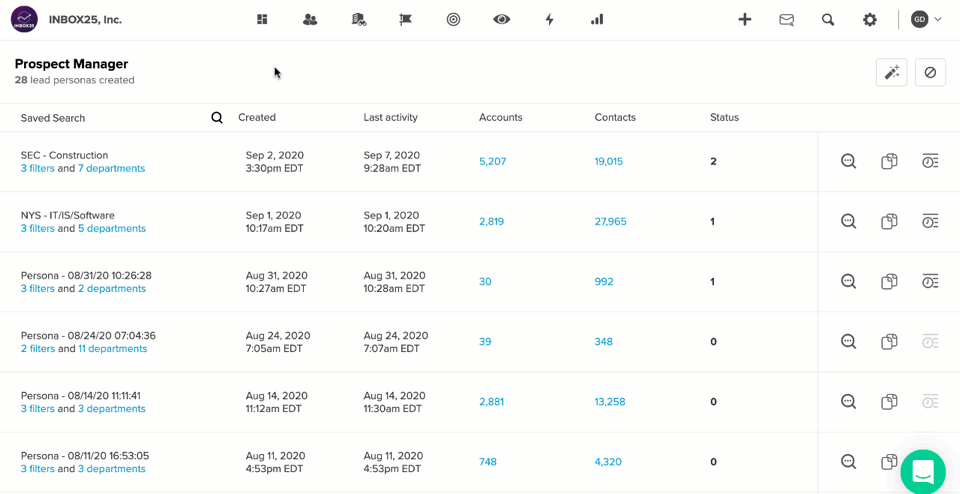960x494 pixels.
Task: Open the contacts people icon in navigation
Action: coord(310,20)
